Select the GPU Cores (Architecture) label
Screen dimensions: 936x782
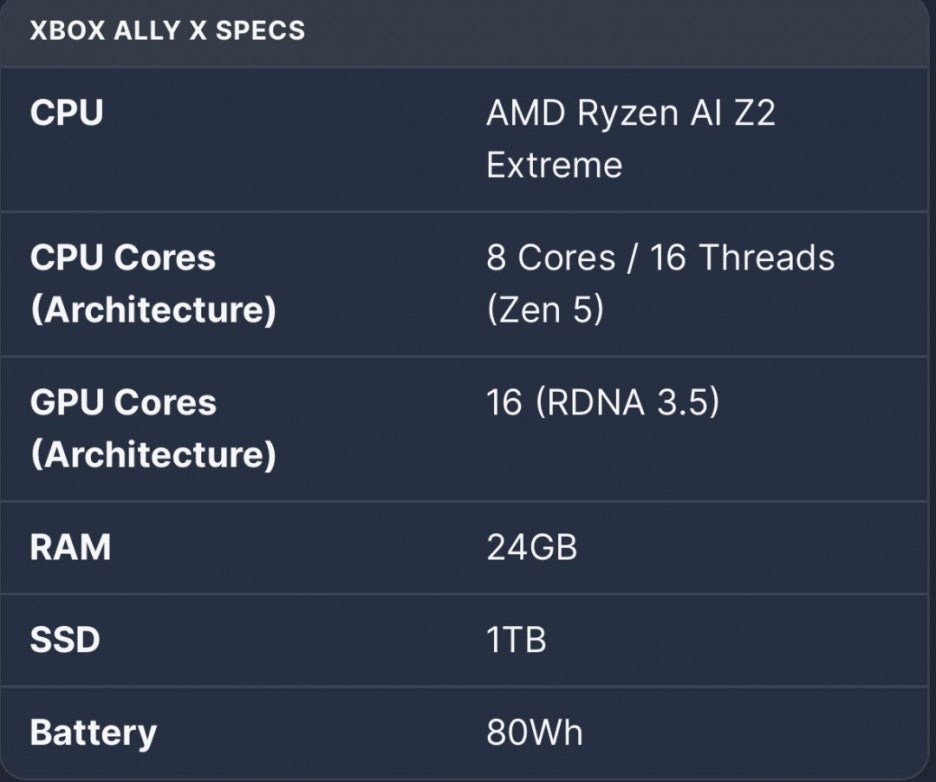(x=153, y=428)
